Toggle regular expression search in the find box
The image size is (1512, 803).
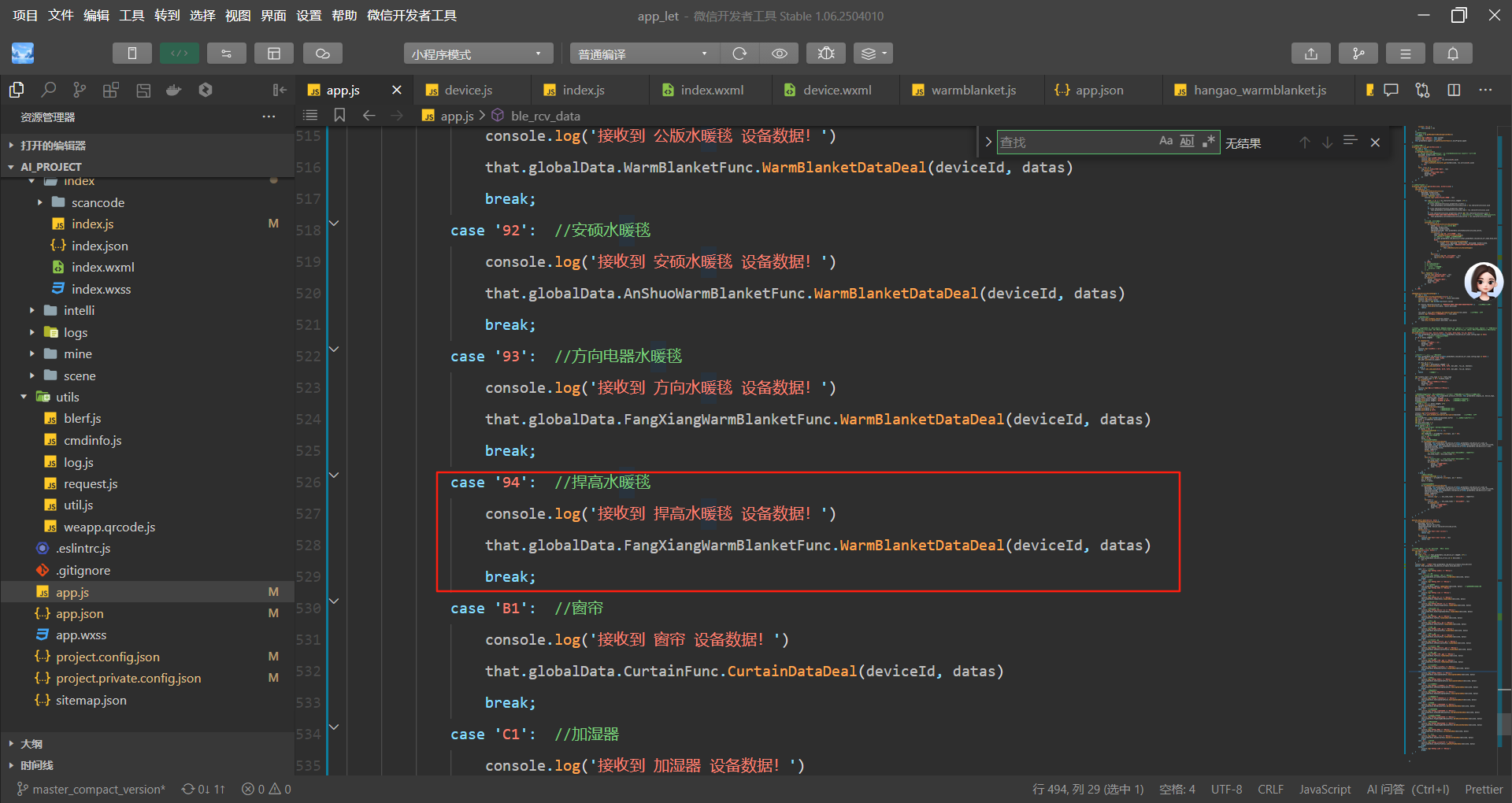click(1208, 142)
